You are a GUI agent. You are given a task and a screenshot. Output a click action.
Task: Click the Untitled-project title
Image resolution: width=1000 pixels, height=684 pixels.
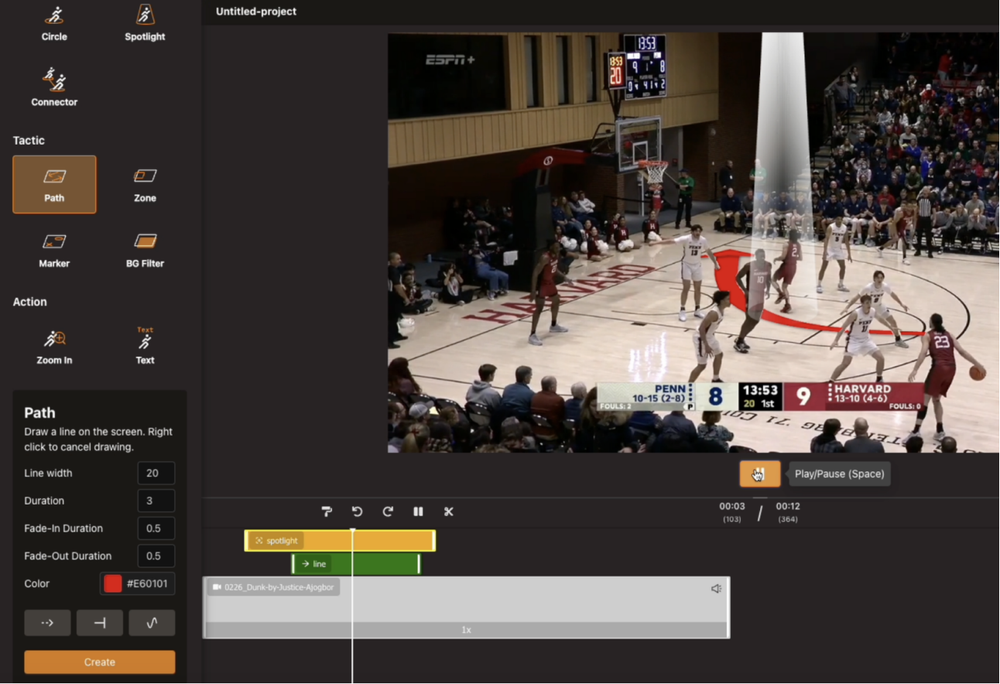point(256,11)
